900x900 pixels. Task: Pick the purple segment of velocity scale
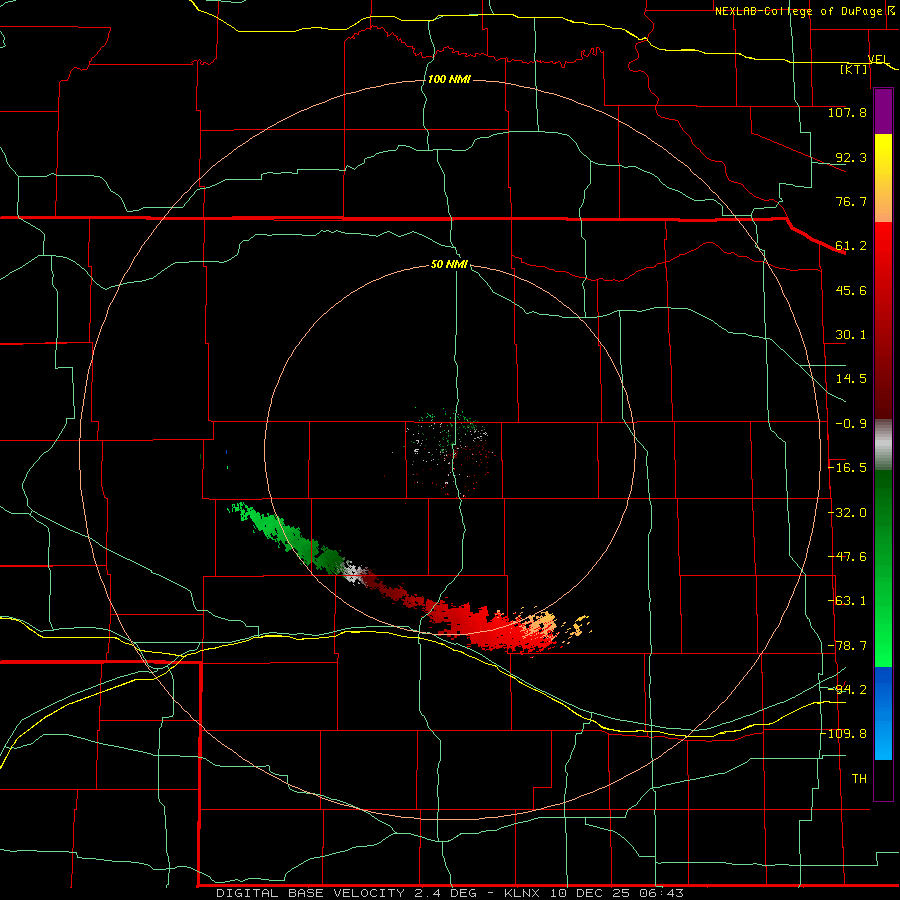click(883, 111)
